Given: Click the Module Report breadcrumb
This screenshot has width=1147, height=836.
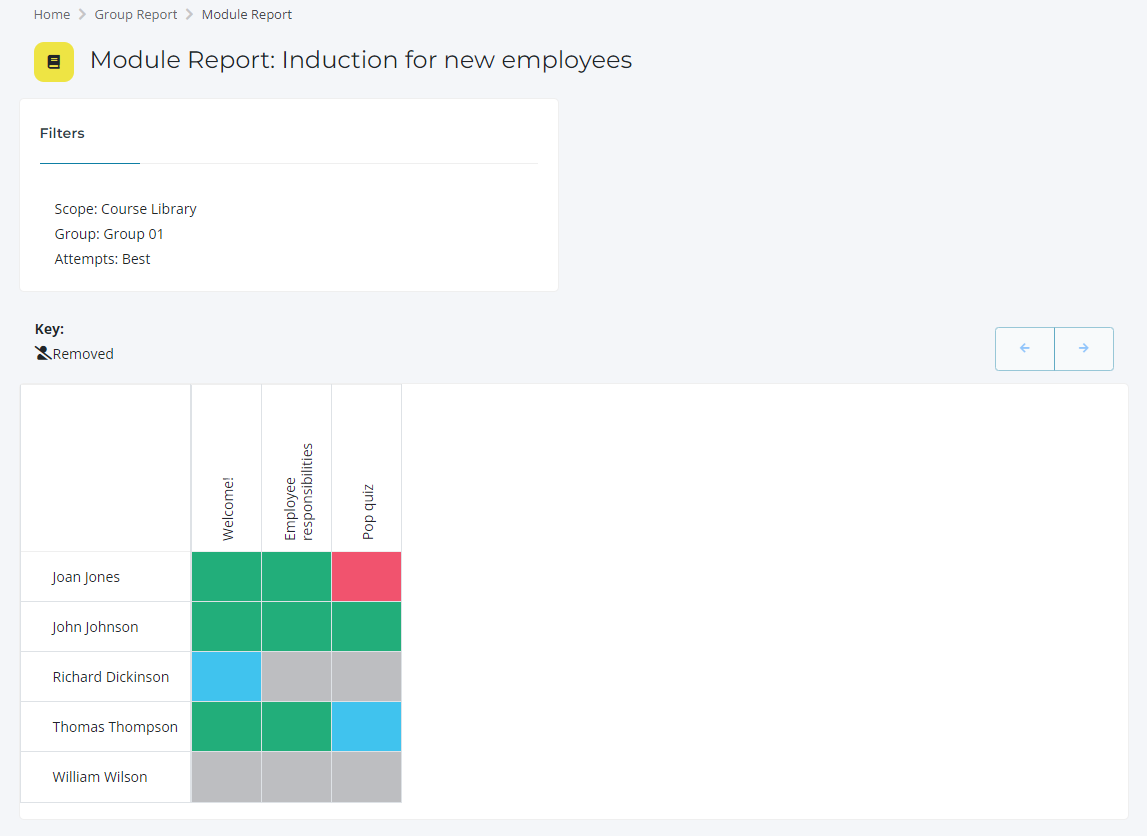Looking at the screenshot, I should tap(247, 15).
